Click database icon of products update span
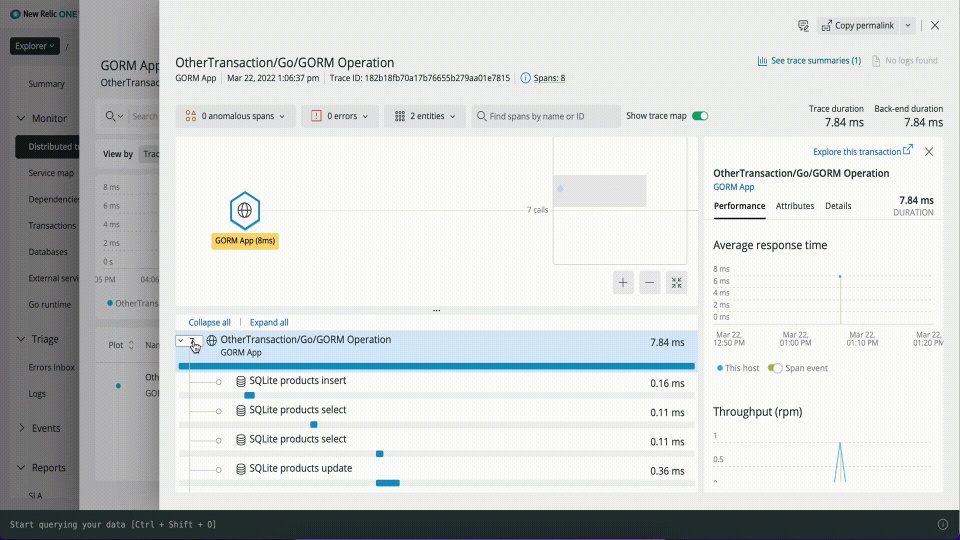 [241, 469]
